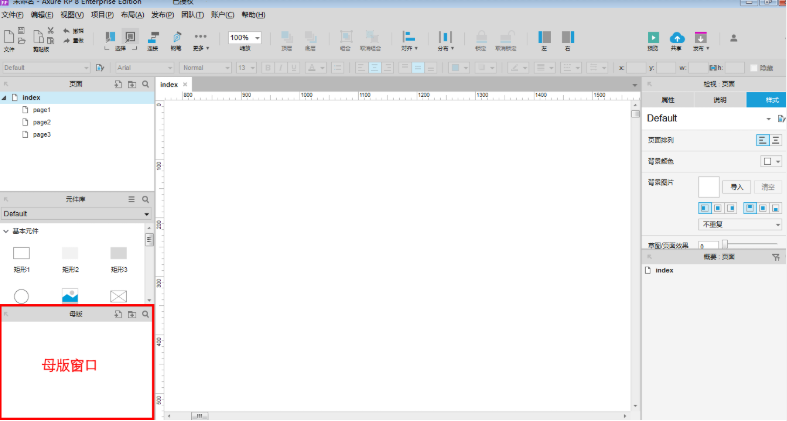This screenshot has width=787, height=421.
Task: Open the Publish dropdown (发布)
Action: (701, 41)
